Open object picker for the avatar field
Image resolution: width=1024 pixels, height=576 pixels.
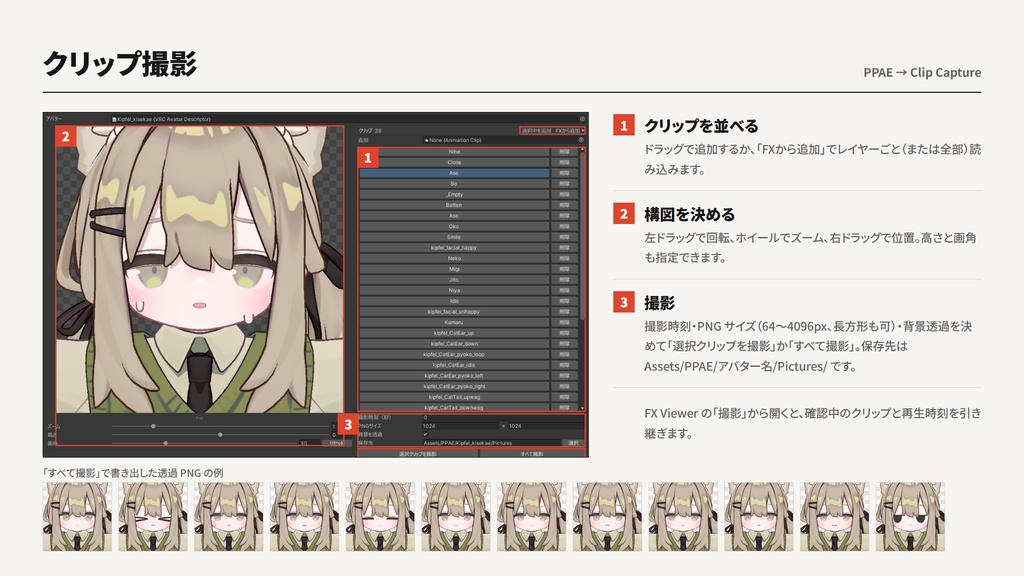click(582, 119)
